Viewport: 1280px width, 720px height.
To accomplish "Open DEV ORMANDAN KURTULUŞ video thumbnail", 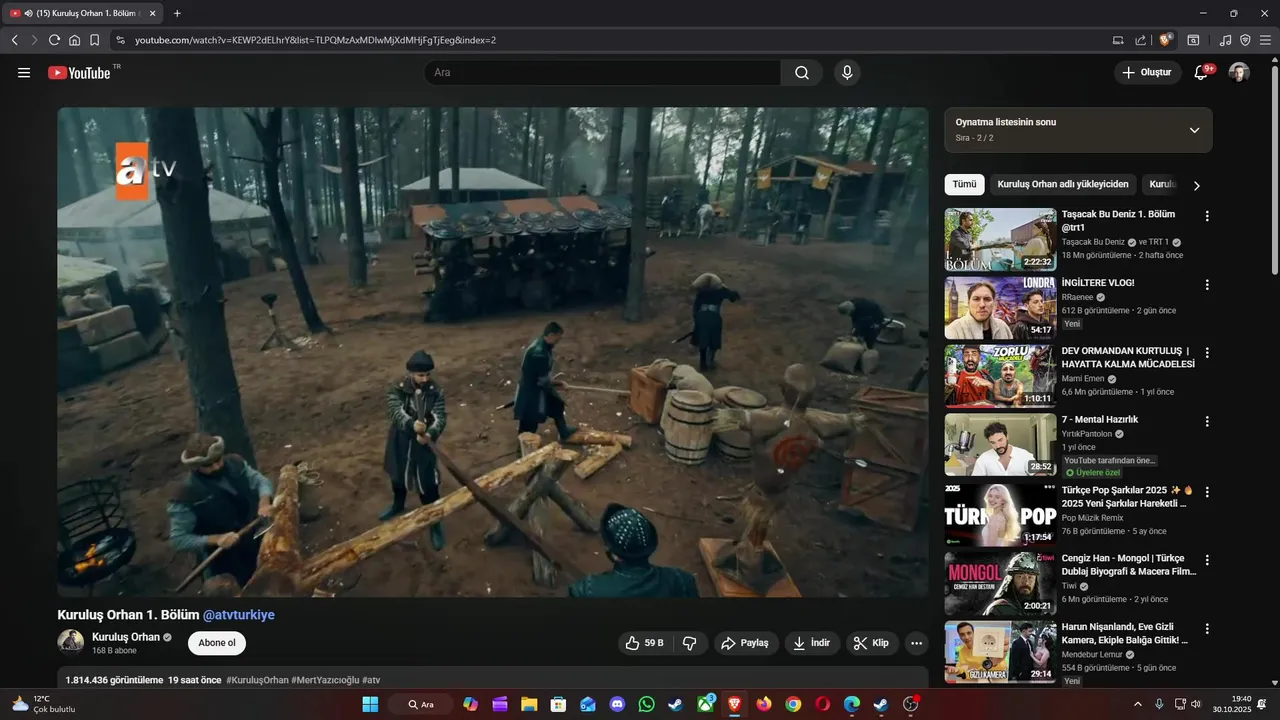I will click(x=1000, y=377).
